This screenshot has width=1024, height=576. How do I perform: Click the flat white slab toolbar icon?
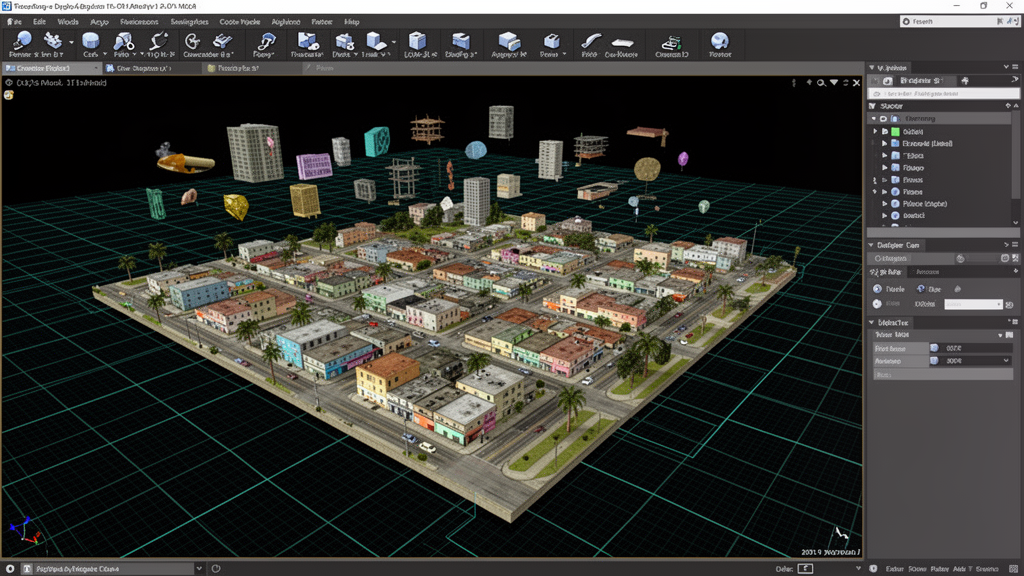pyautogui.click(x=622, y=43)
